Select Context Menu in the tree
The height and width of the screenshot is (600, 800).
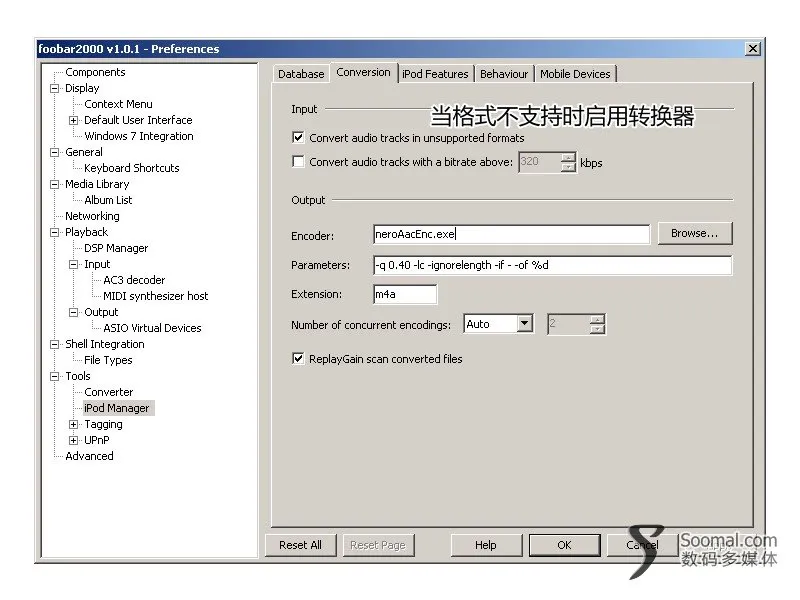point(118,104)
